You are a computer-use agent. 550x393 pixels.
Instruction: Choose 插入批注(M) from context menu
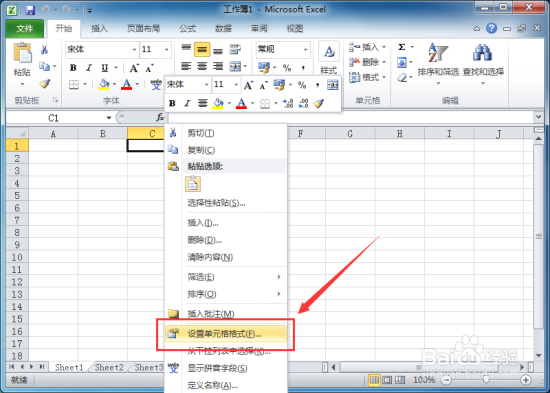[x=226, y=314]
